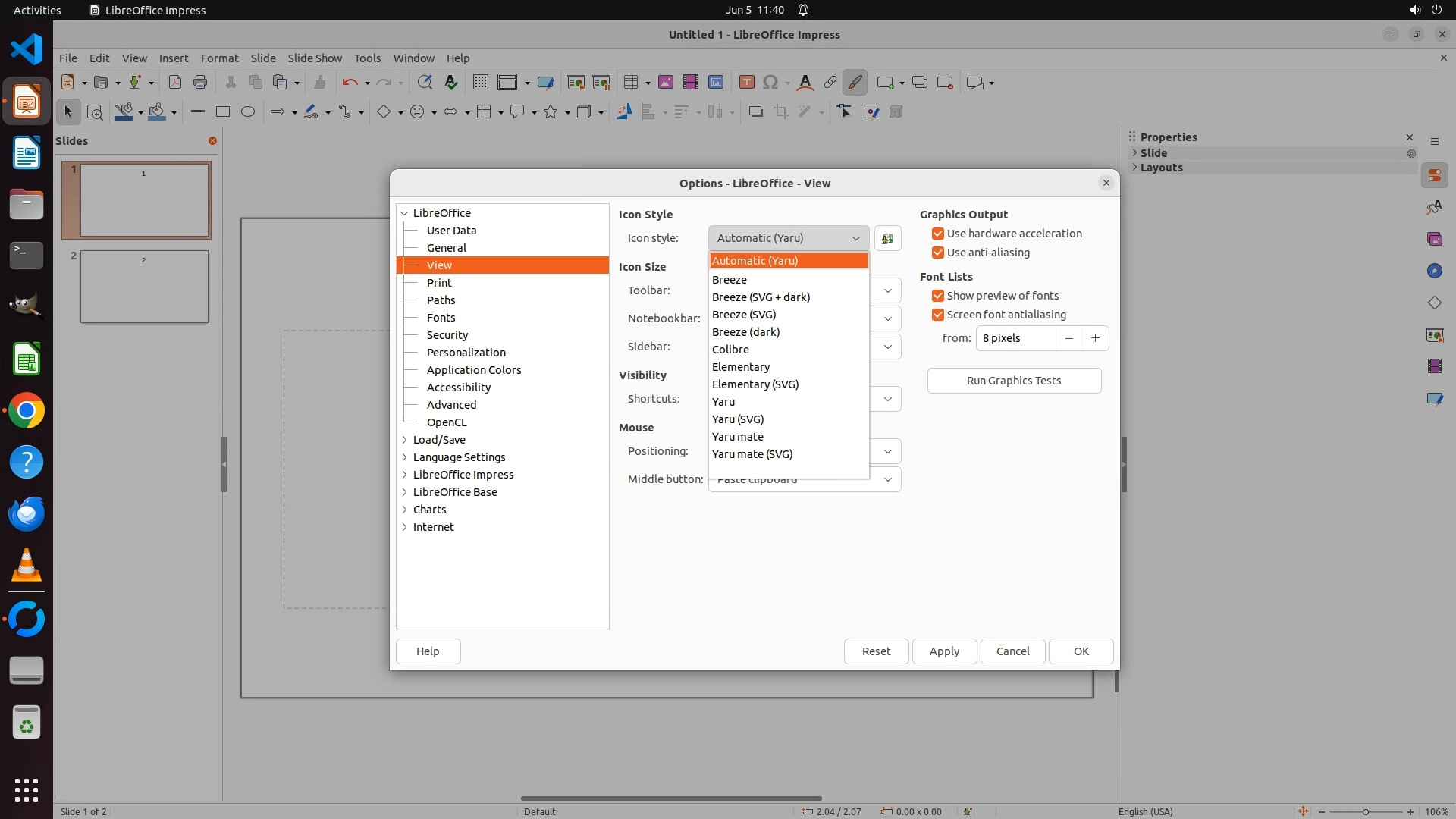Select the Ellipse drawing tool

tap(248, 111)
